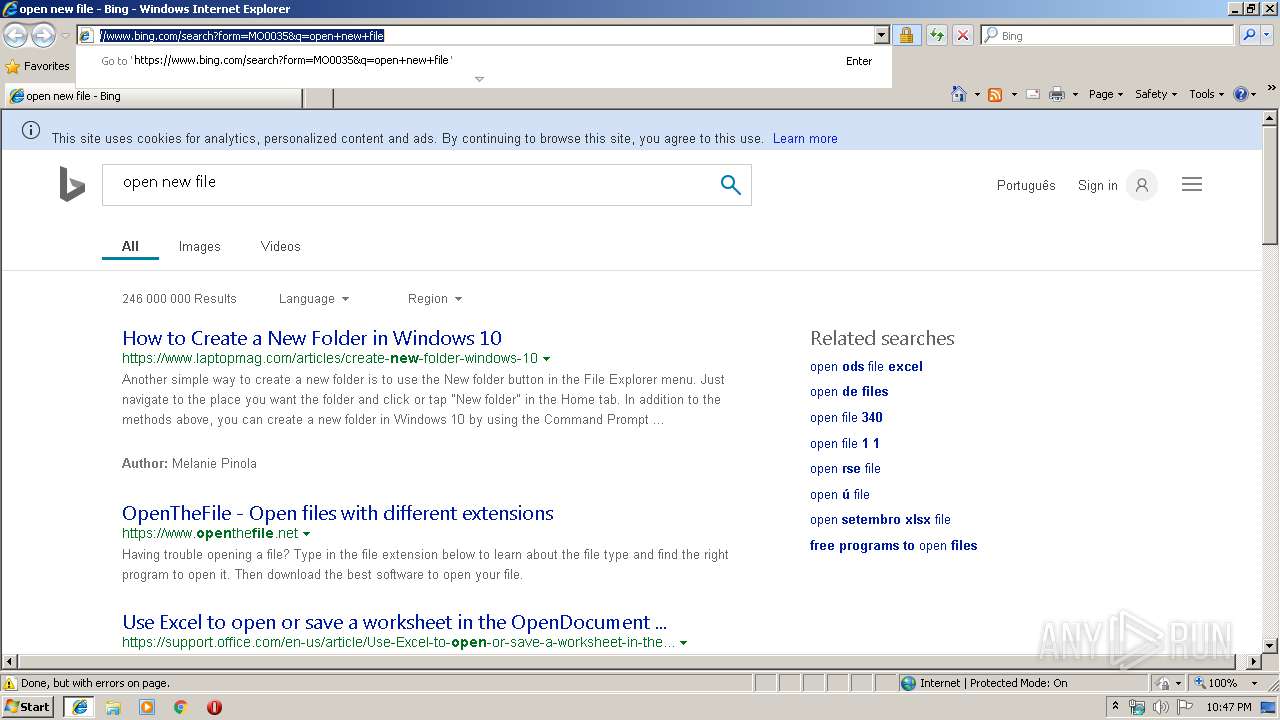Switch to the Images results tab
The height and width of the screenshot is (720, 1280).
tap(199, 246)
